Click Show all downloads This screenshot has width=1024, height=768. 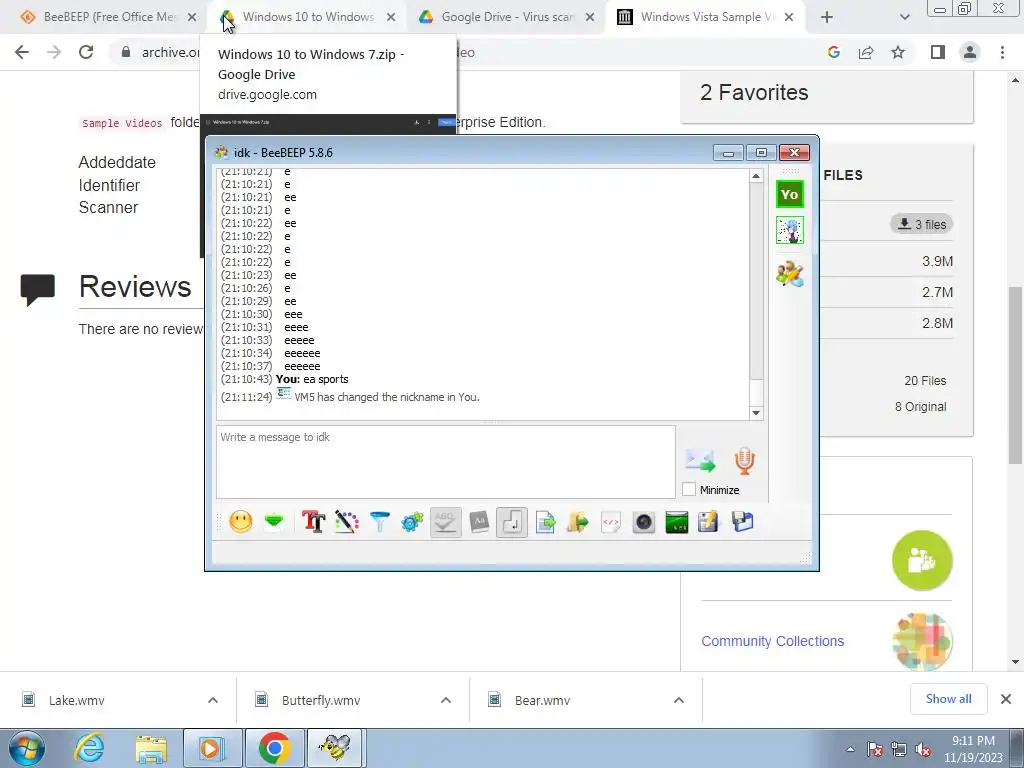(x=948, y=699)
